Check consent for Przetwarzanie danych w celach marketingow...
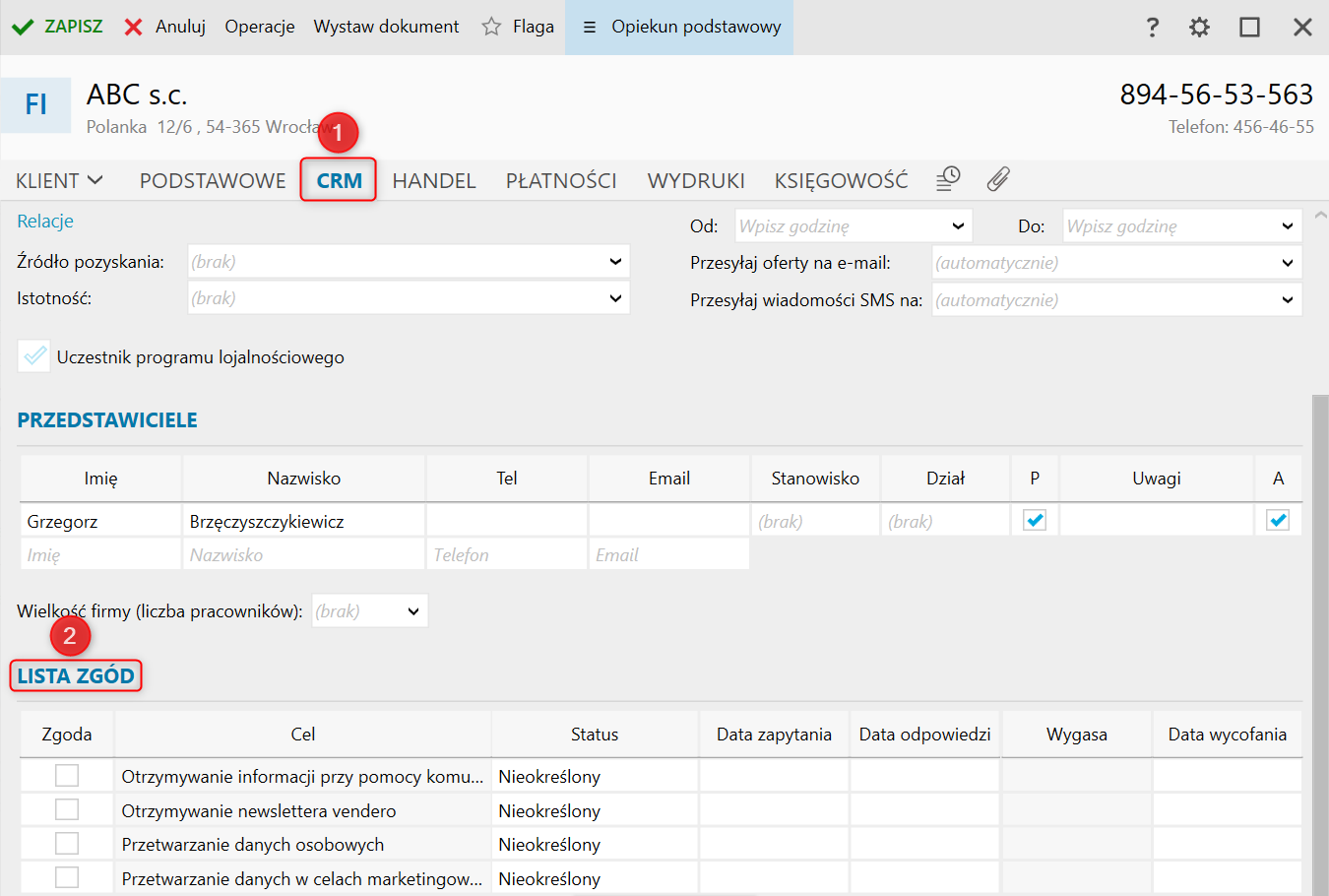 click(67, 877)
